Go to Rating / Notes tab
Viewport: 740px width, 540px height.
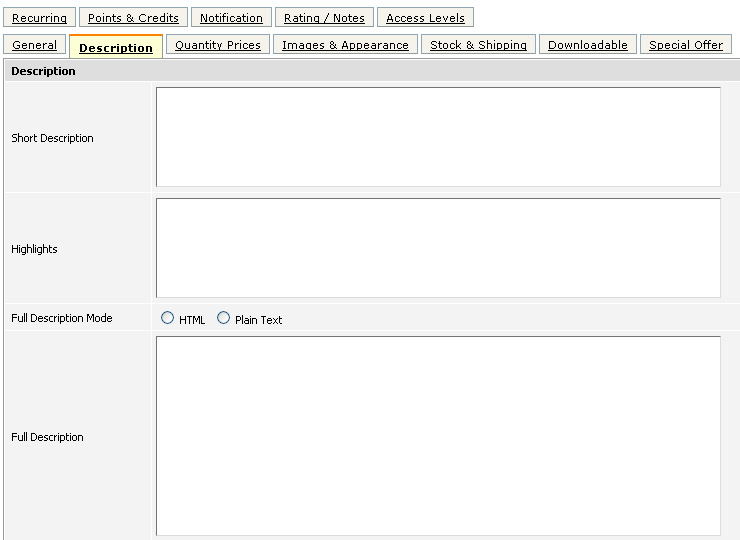coord(324,17)
